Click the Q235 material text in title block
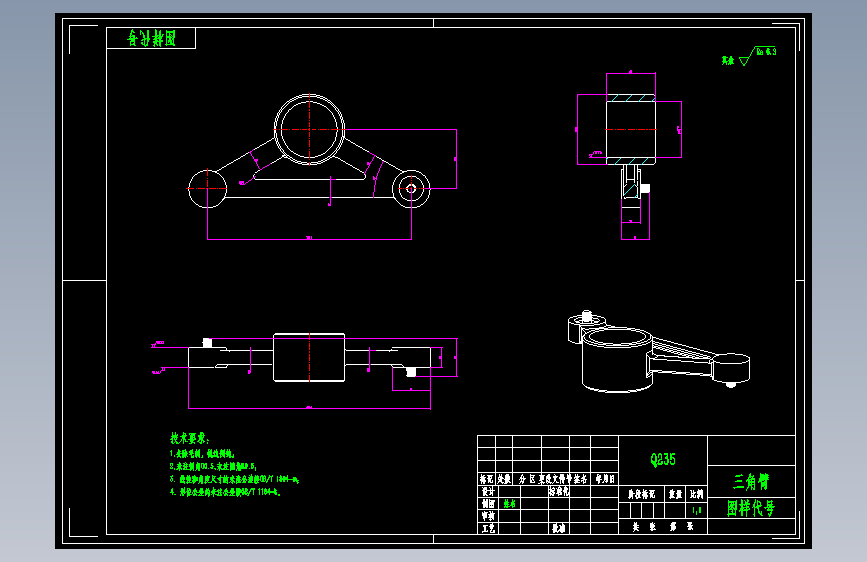The image size is (867, 562). point(662,460)
